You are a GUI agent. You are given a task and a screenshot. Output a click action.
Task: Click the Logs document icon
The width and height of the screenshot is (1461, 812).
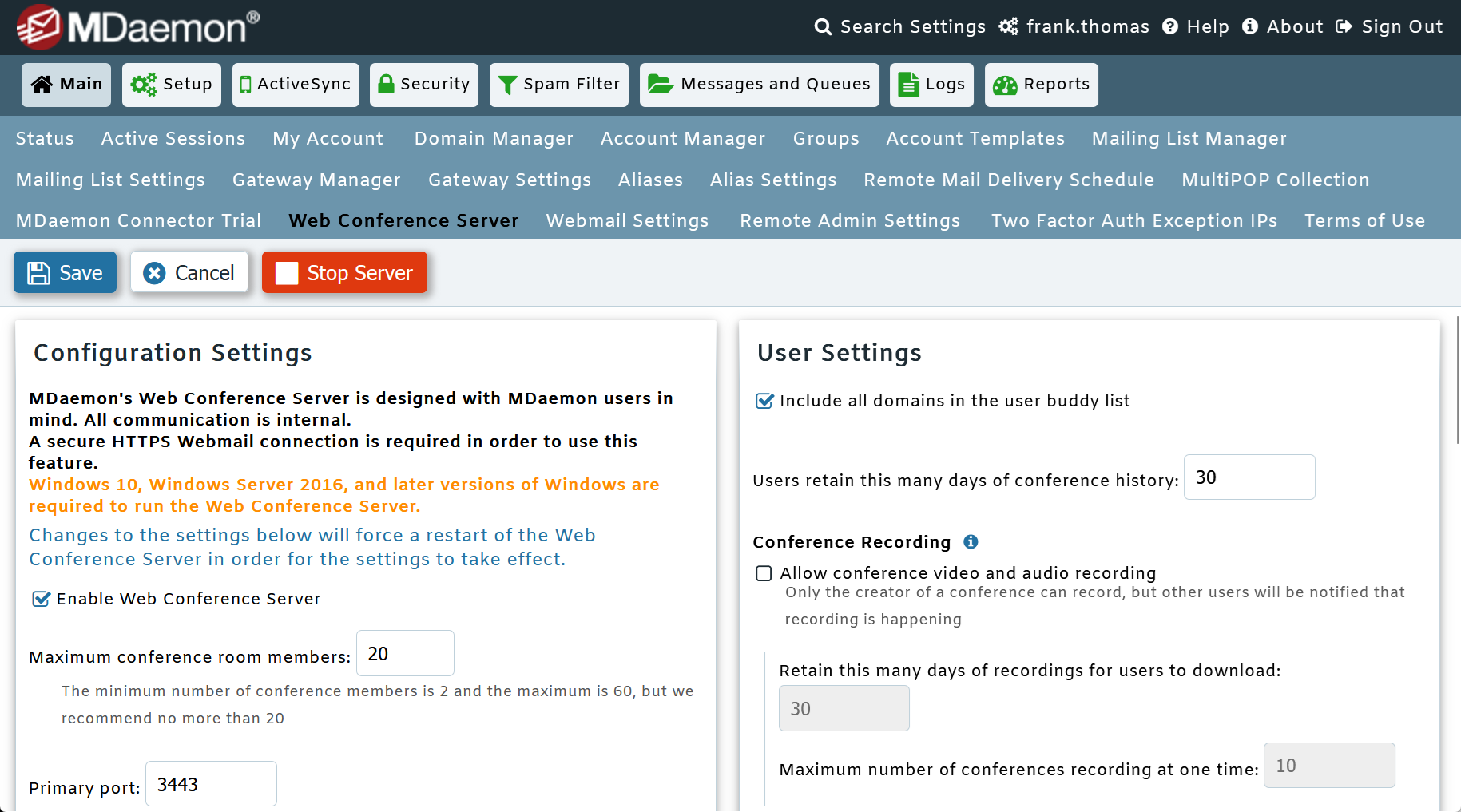point(908,85)
